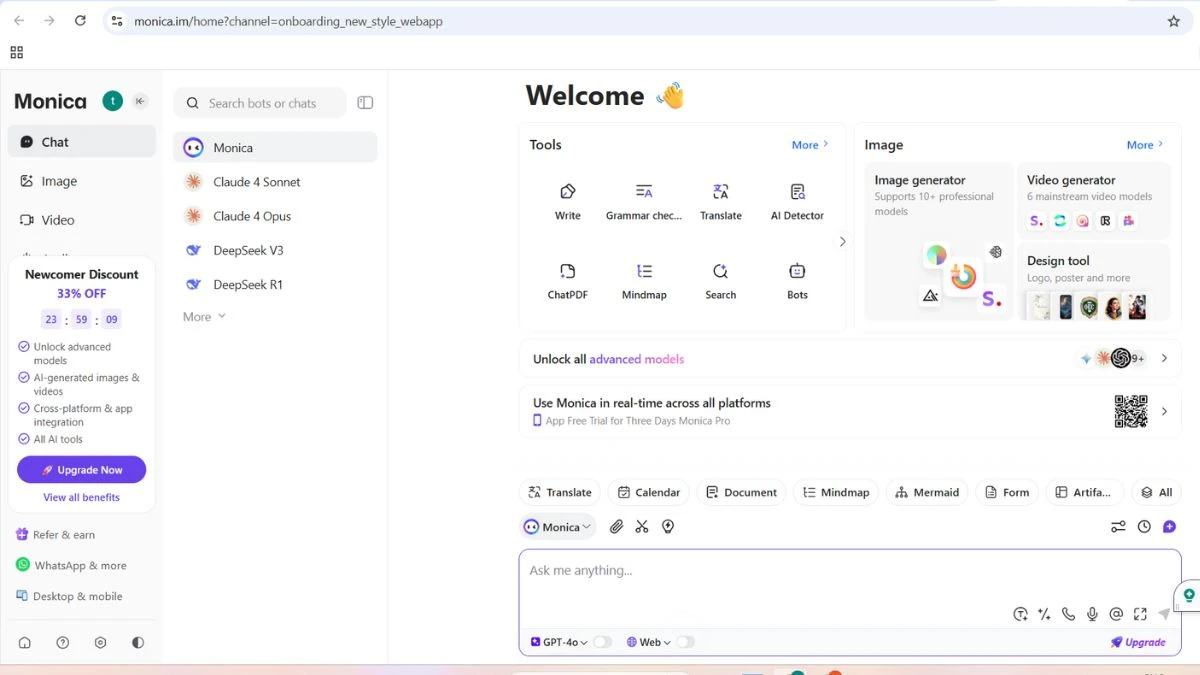Click the Upgrade Now button
This screenshot has width=1200, height=675.
pos(82,469)
